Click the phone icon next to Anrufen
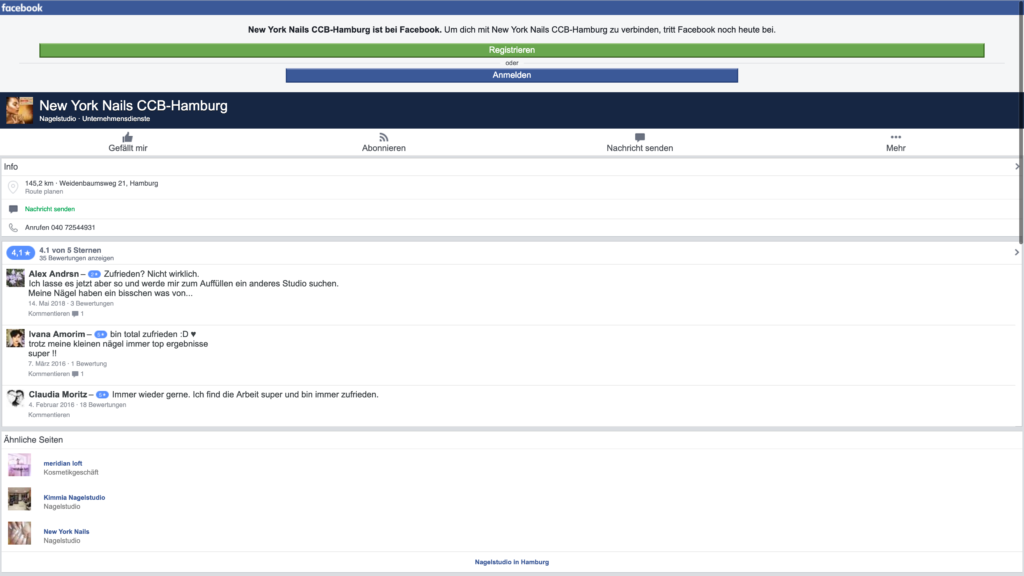 pos(13,228)
